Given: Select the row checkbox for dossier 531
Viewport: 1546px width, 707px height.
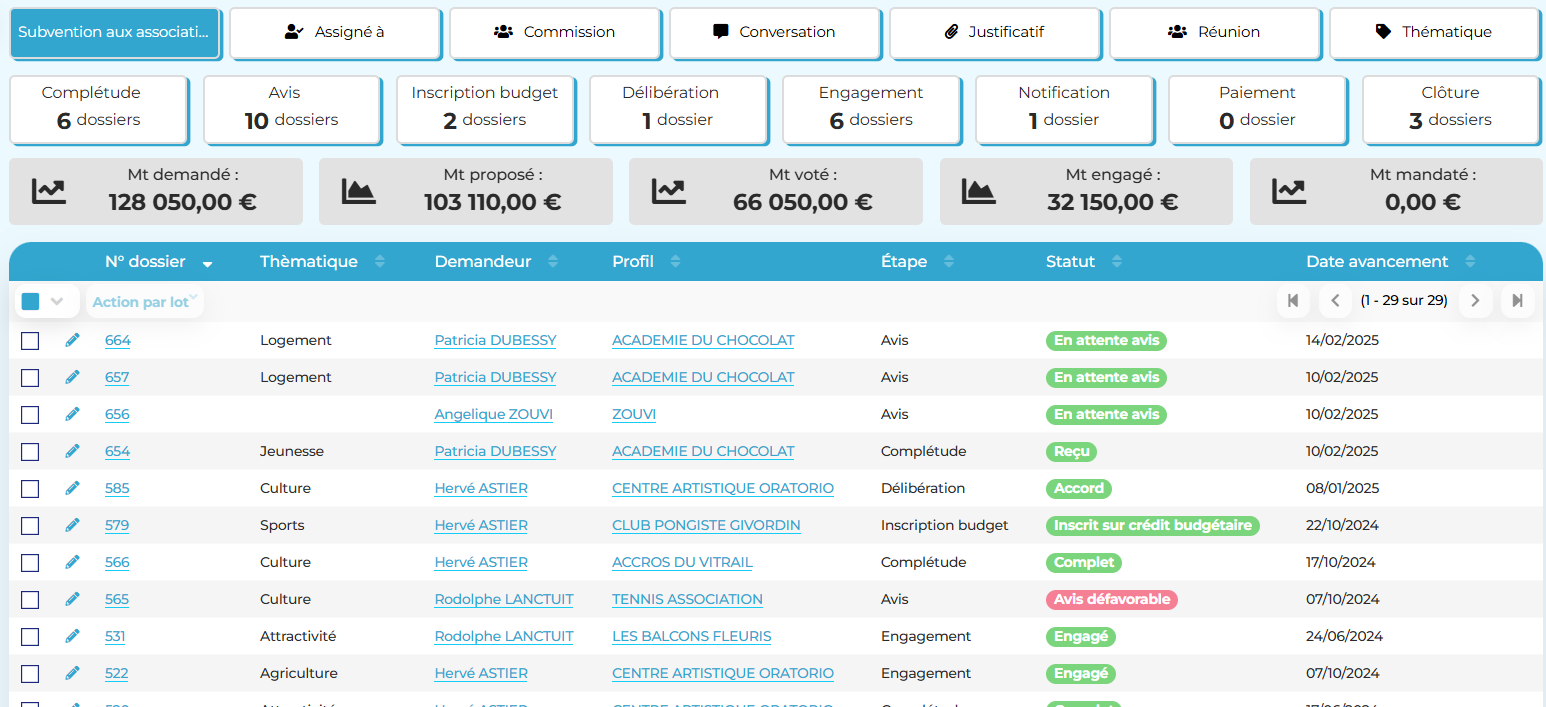Looking at the screenshot, I should pyautogui.click(x=30, y=637).
